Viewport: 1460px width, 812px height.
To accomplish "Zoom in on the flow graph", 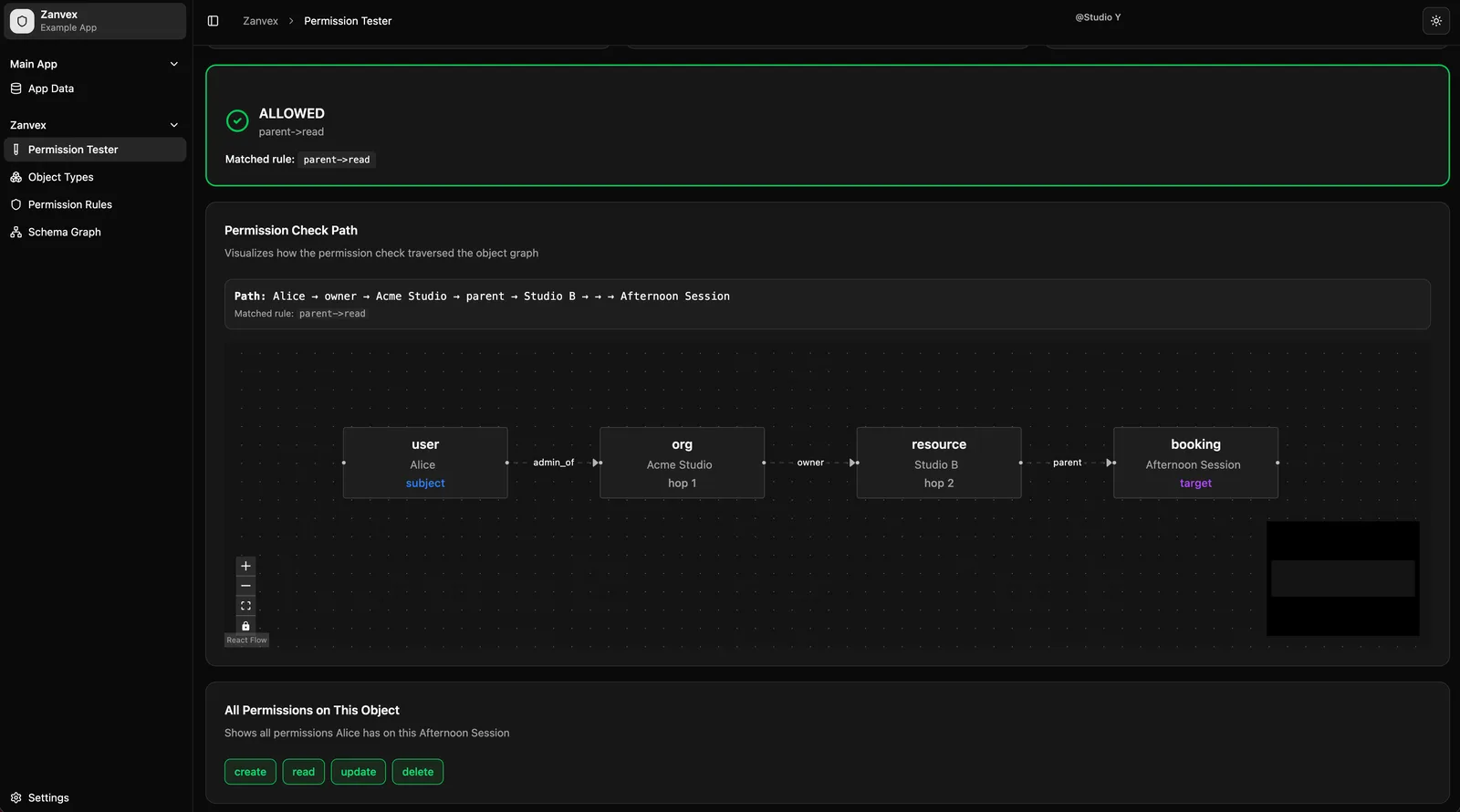I will pos(245,566).
